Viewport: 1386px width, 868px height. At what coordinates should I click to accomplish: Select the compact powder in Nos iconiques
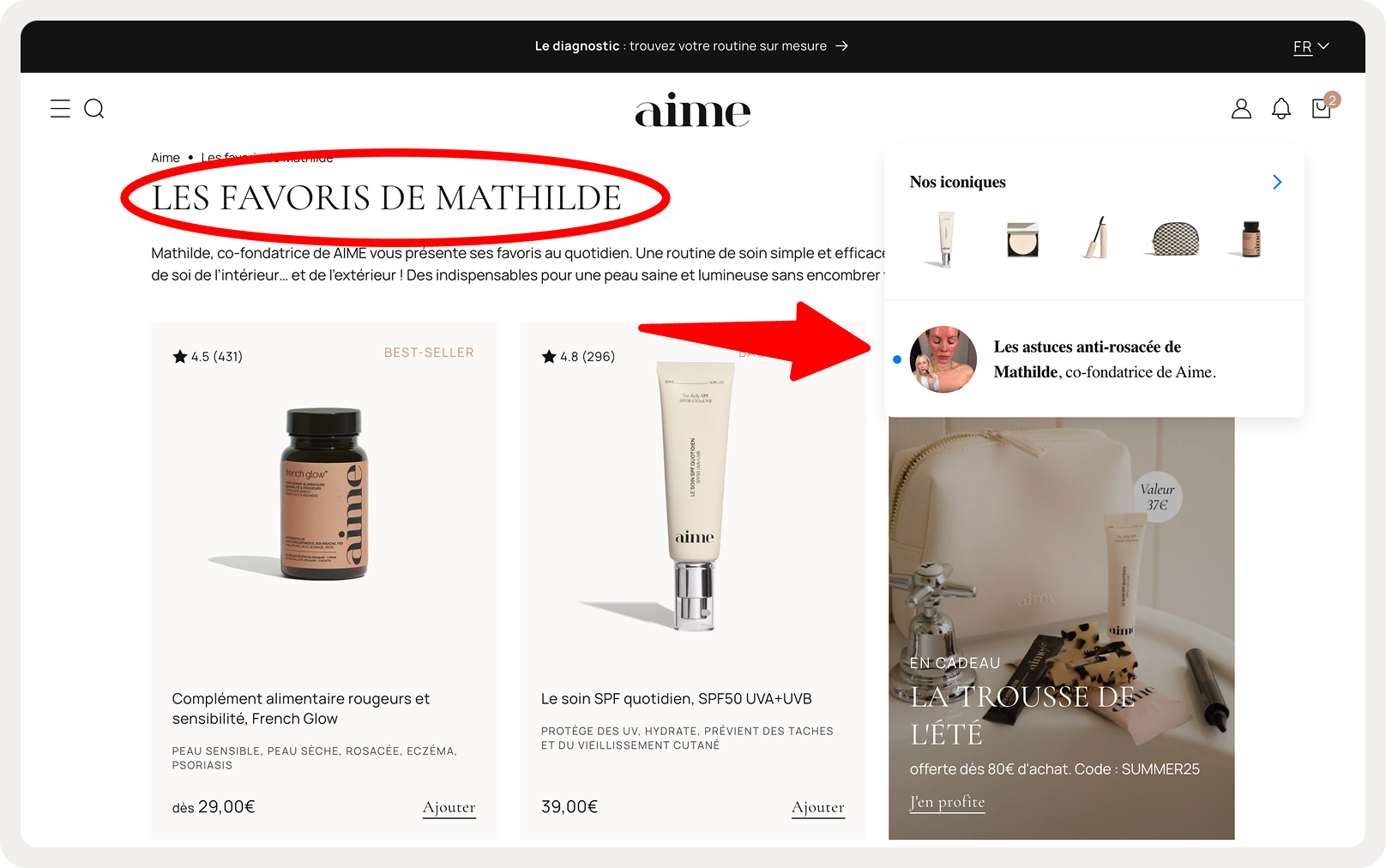pos(1022,239)
